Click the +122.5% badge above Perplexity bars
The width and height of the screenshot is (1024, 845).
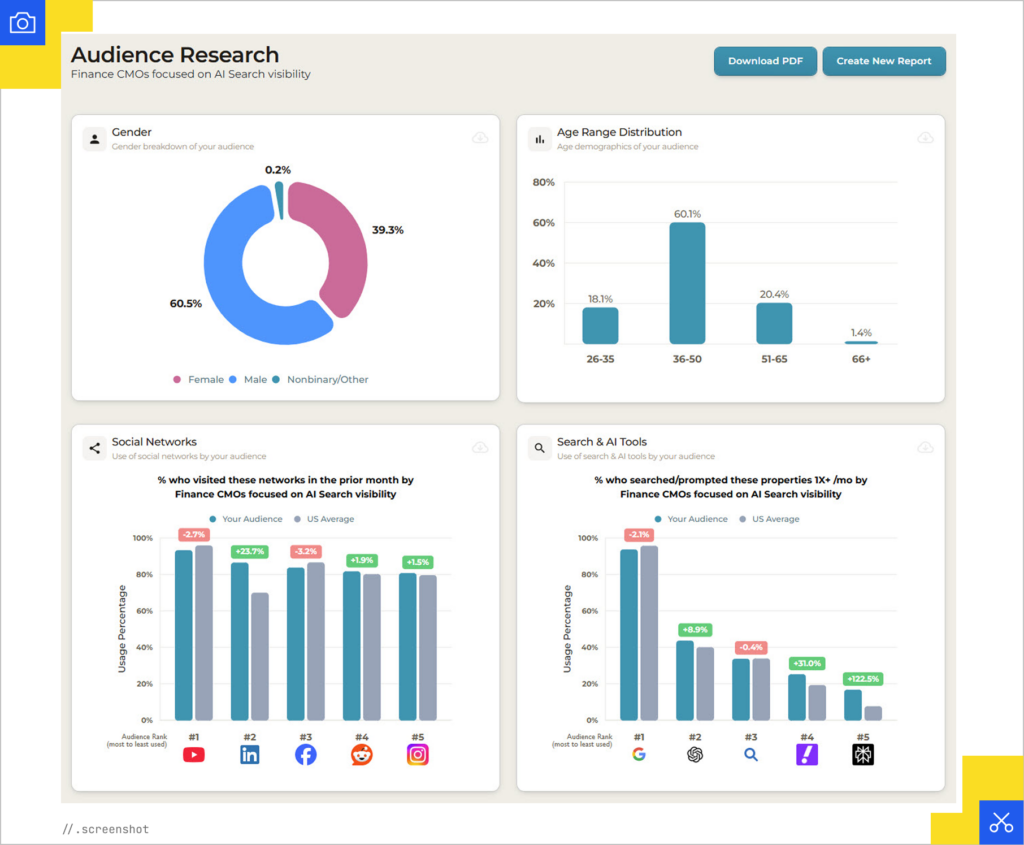tap(863, 678)
